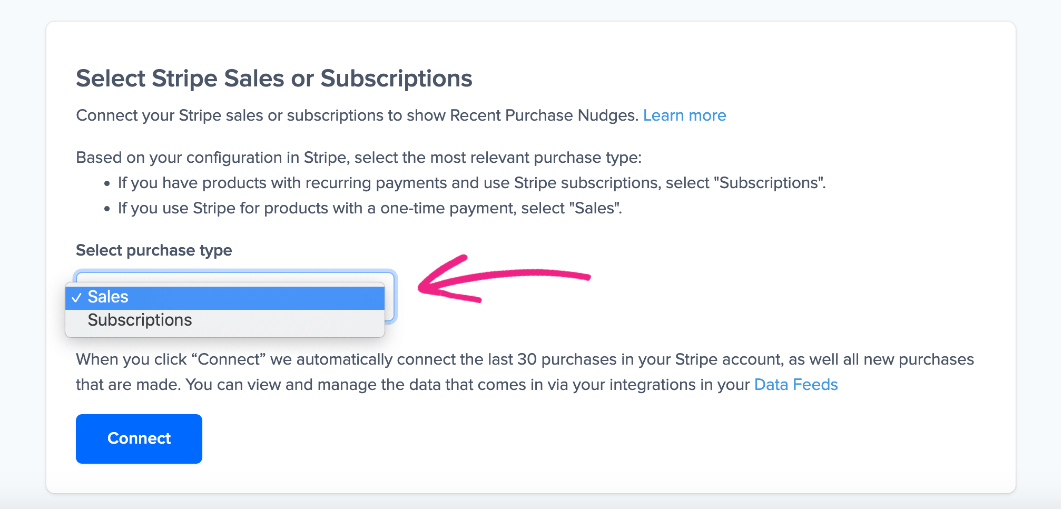Click the bullet dot before recurring payments line
The width and height of the screenshot is (1061, 509).
[x=107, y=183]
